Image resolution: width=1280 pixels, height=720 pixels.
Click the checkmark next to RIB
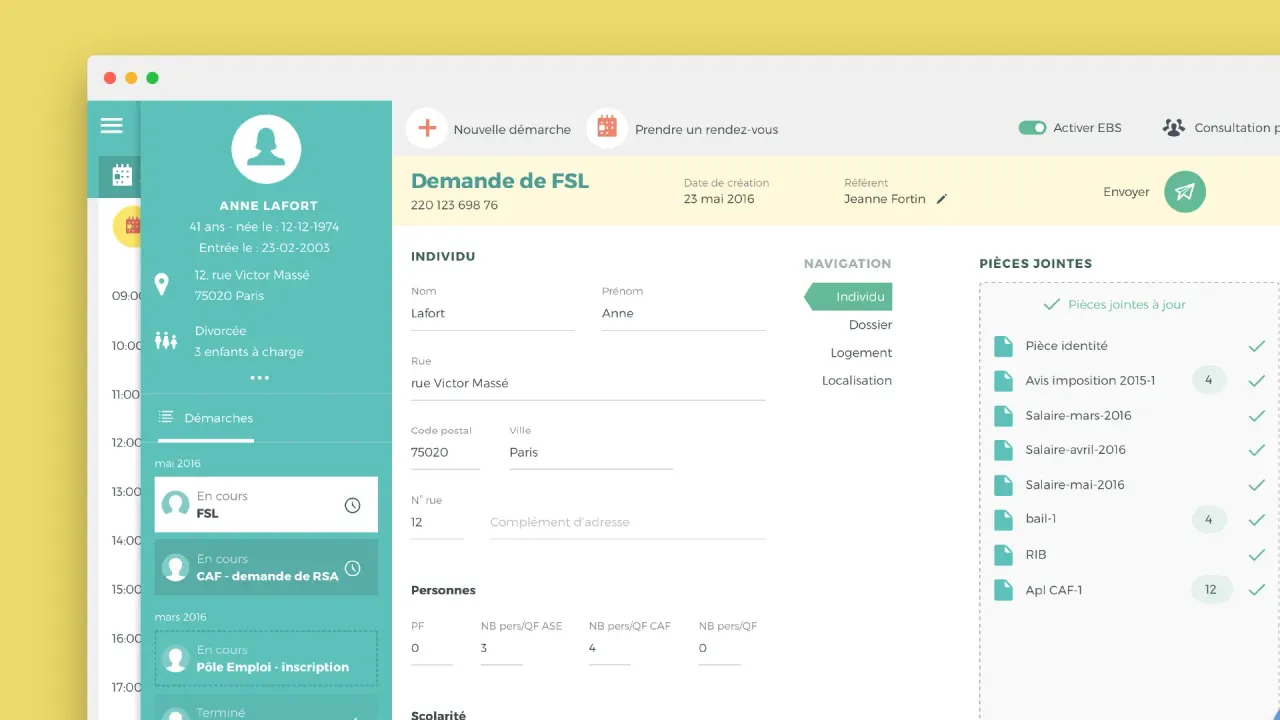1257,555
